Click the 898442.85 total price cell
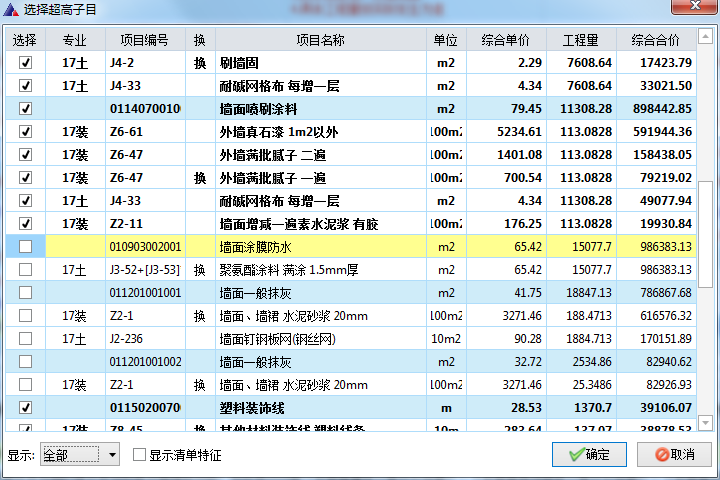The image size is (720, 480). (656, 108)
